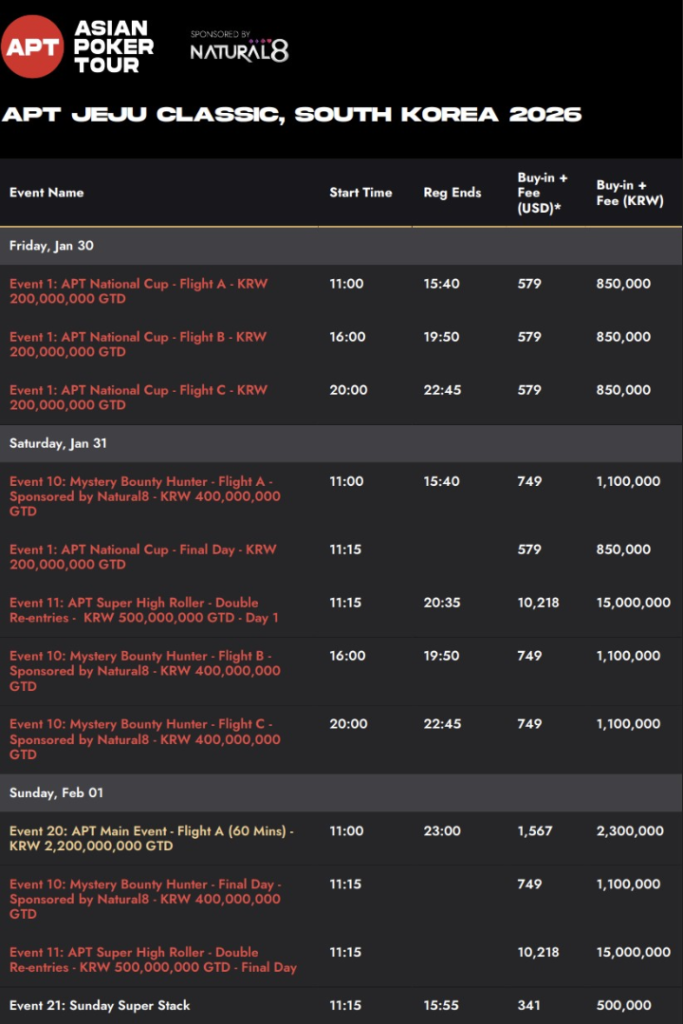Open APT Main Event Flight A link
This screenshot has height=1024, width=683.
(x=150, y=838)
